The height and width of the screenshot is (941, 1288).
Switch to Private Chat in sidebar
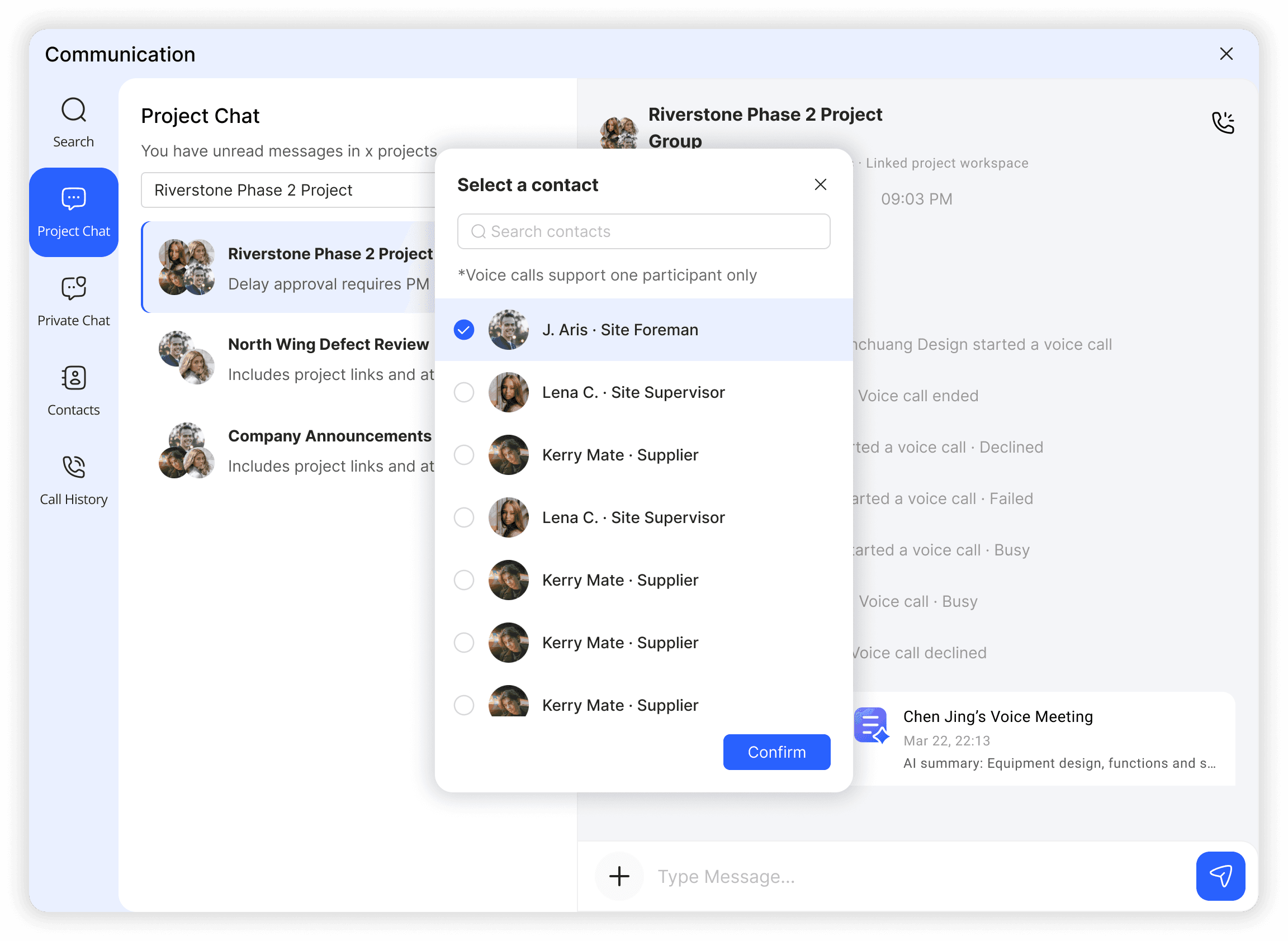pos(74,301)
